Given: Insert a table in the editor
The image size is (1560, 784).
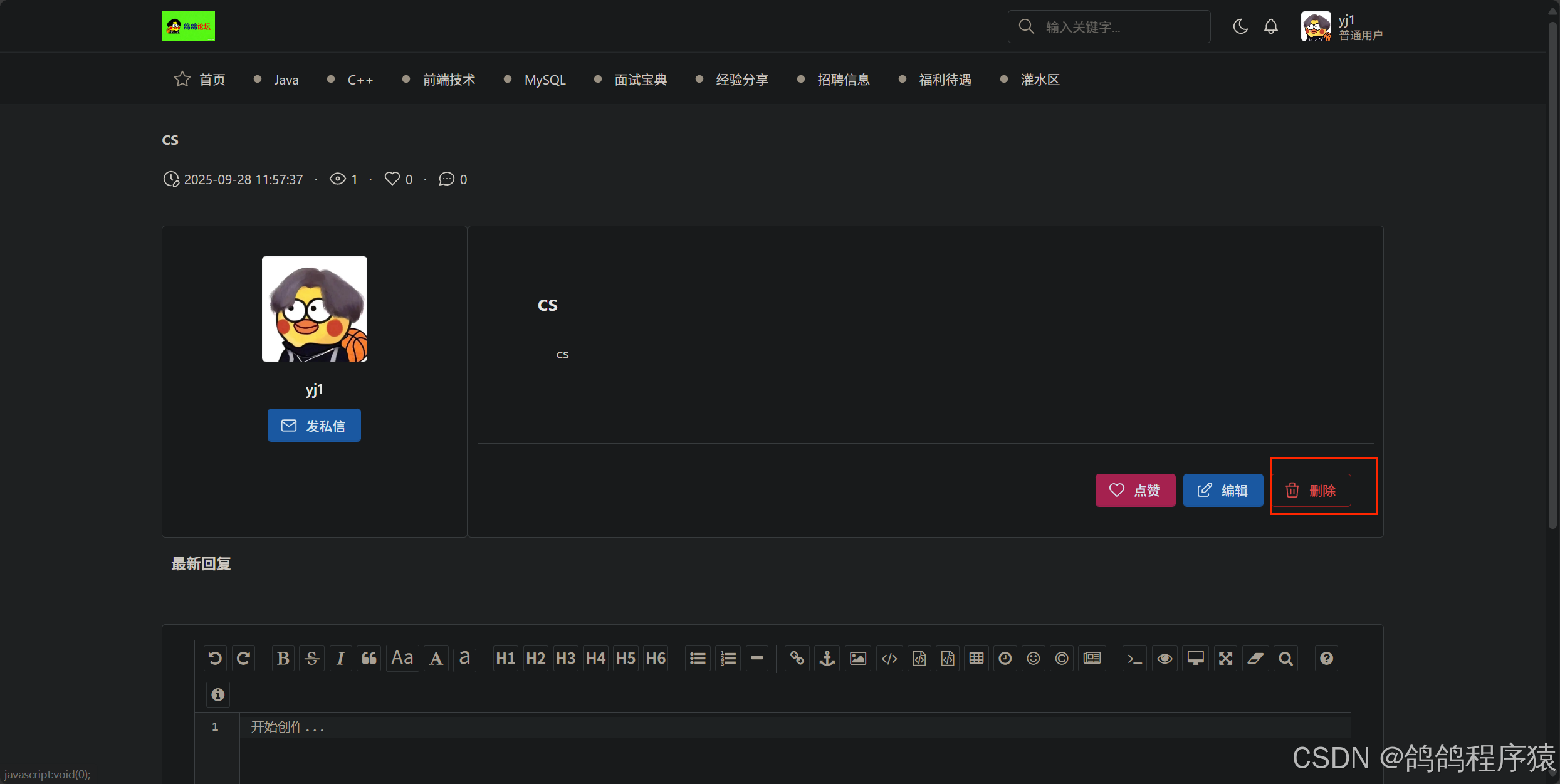Looking at the screenshot, I should click(x=976, y=658).
